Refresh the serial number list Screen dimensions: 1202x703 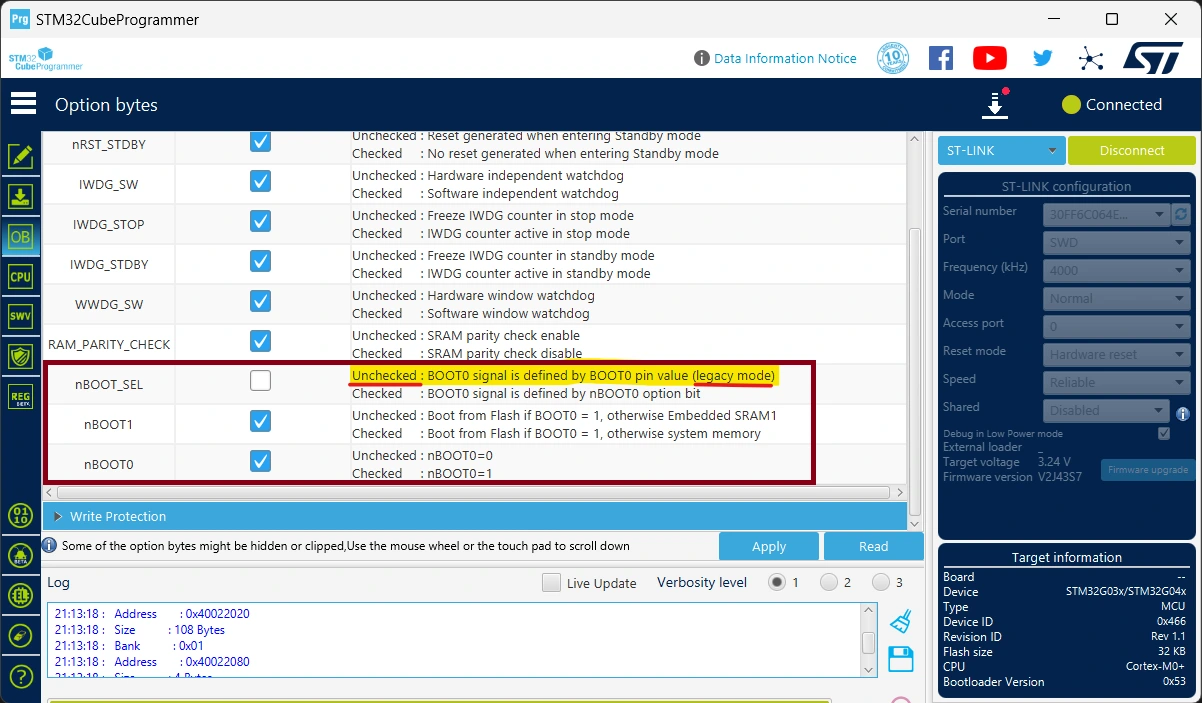[x=1181, y=214]
